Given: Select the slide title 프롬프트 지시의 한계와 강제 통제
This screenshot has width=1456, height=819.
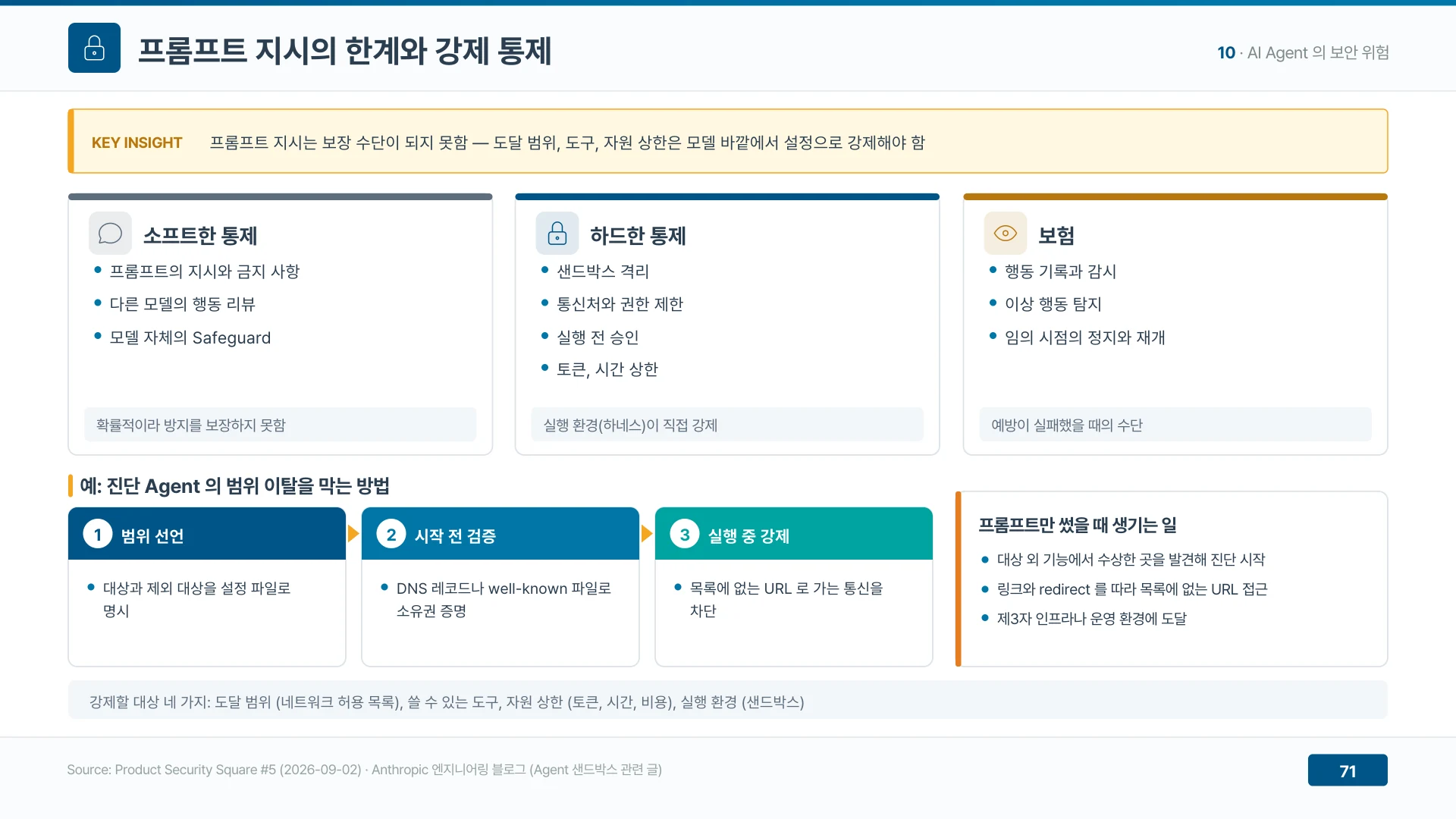Looking at the screenshot, I should tap(344, 51).
